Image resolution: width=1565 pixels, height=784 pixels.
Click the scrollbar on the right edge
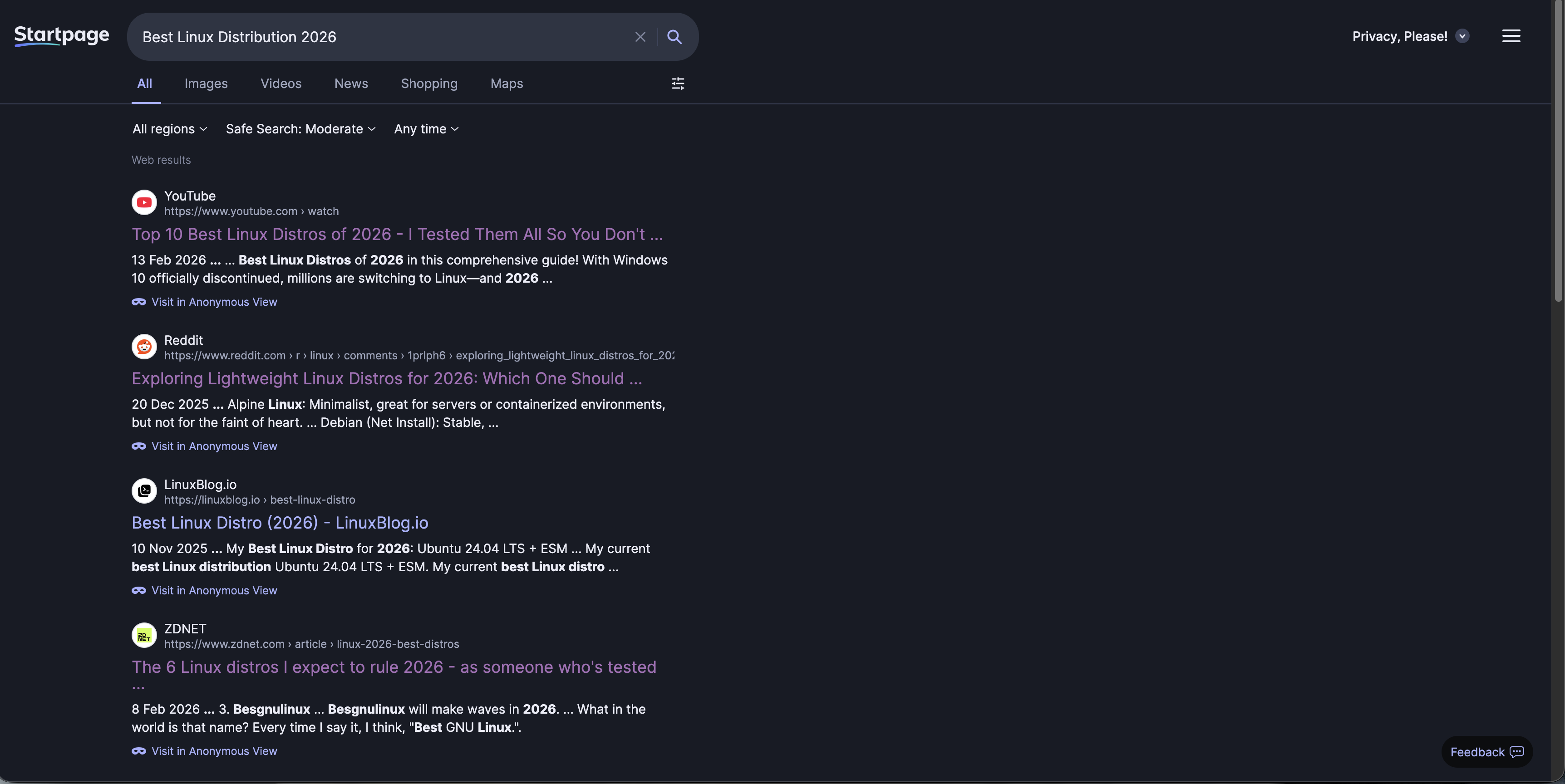1558,152
